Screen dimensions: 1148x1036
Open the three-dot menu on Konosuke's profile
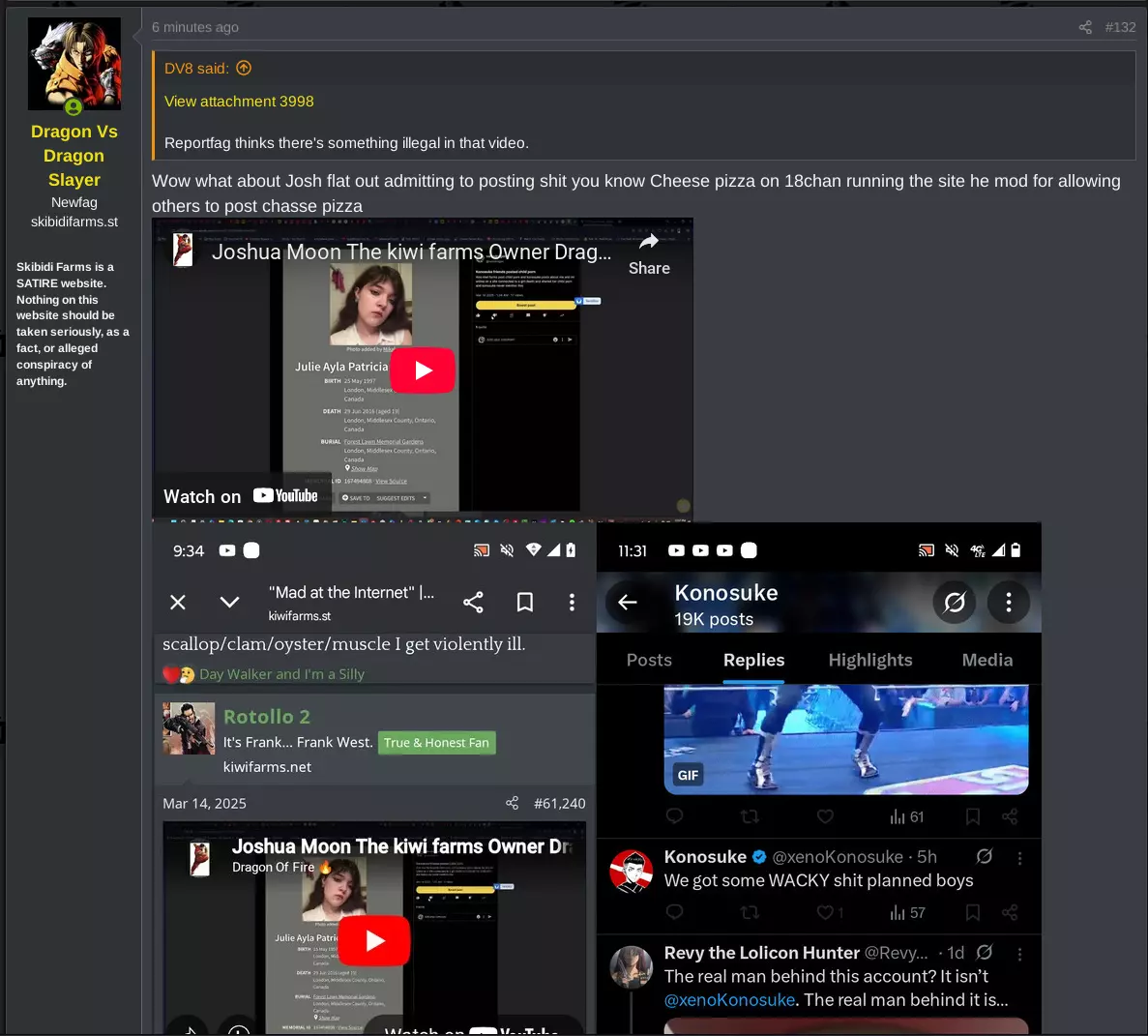(x=1008, y=602)
